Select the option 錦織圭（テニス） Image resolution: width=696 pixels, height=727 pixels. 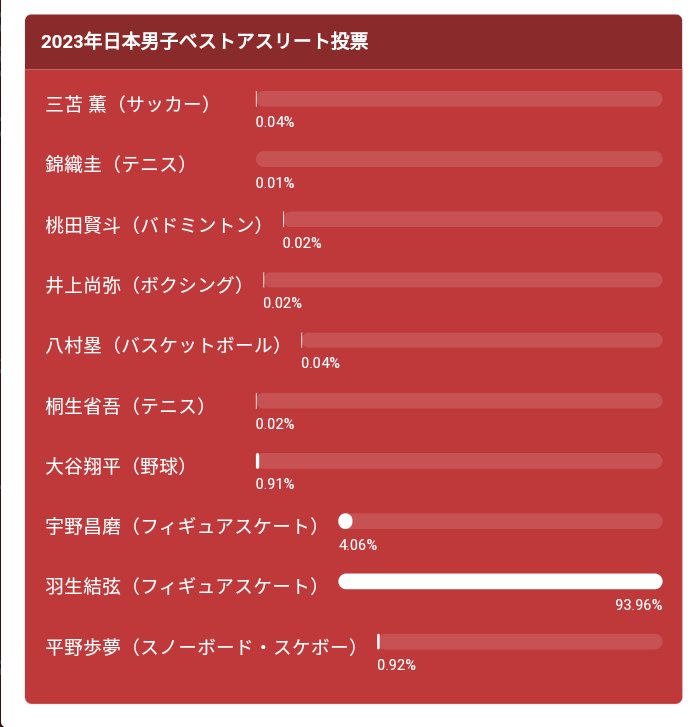coord(115,164)
